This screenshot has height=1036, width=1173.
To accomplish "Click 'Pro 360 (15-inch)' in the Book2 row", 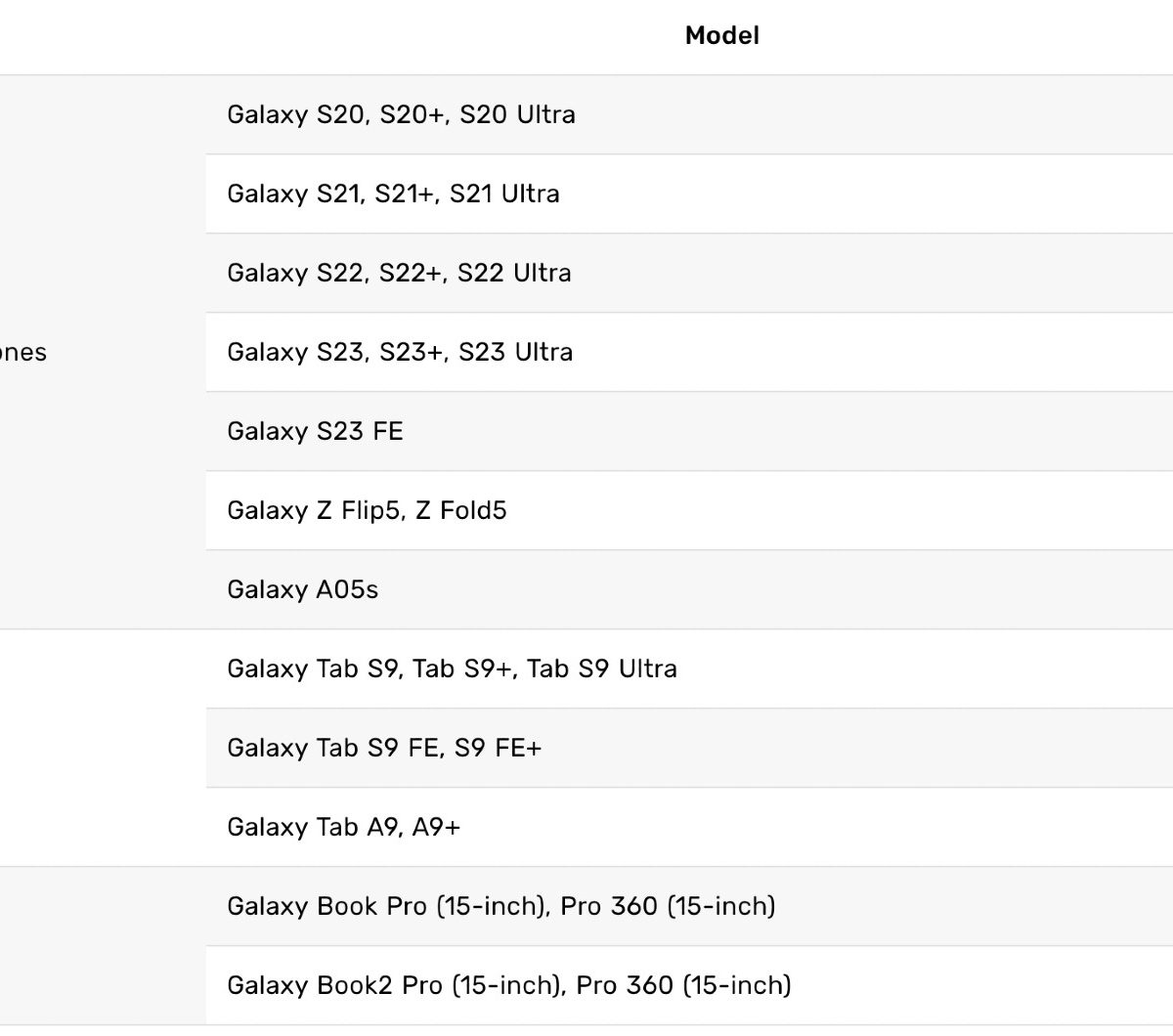I will pos(683,986).
